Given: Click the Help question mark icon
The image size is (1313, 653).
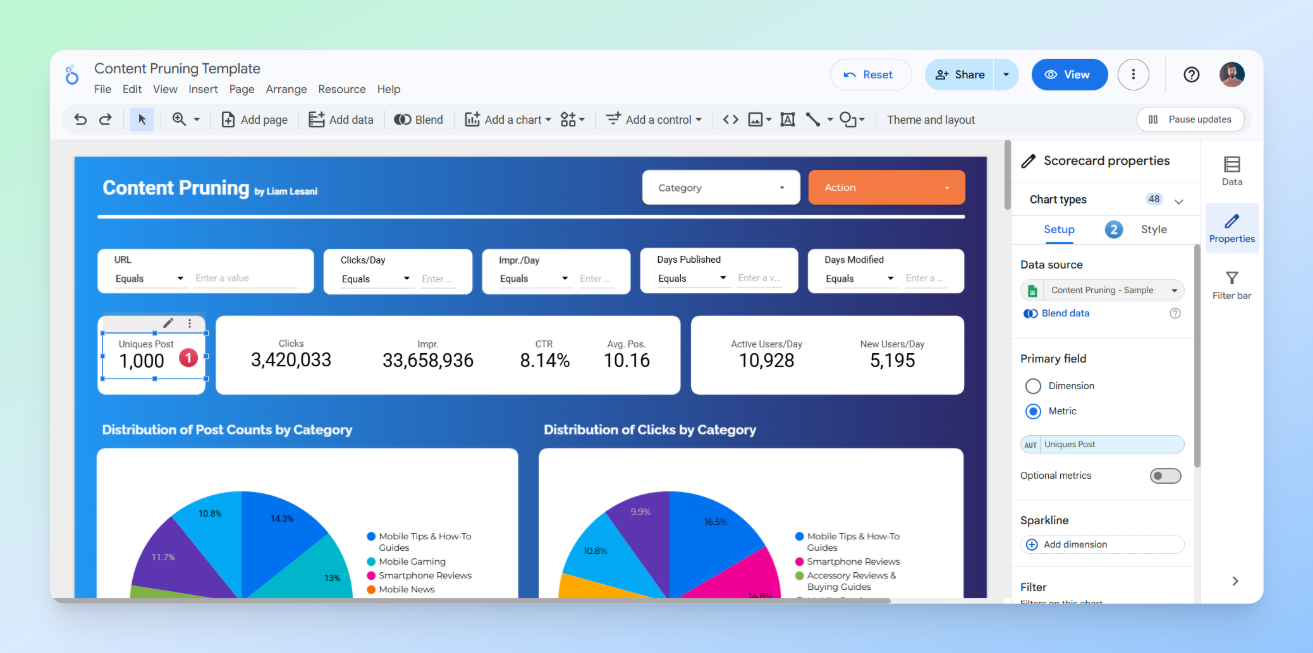Looking at the screenshot, I should (x=1190, y=74).
